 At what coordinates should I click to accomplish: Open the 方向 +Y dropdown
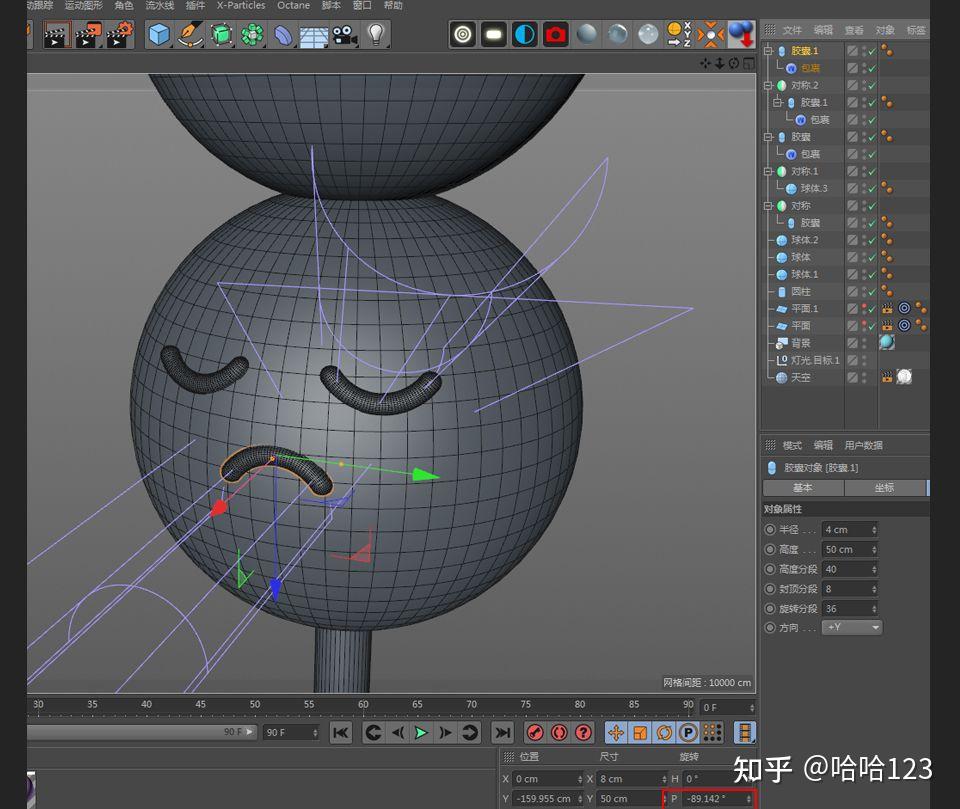click(852, 628)
